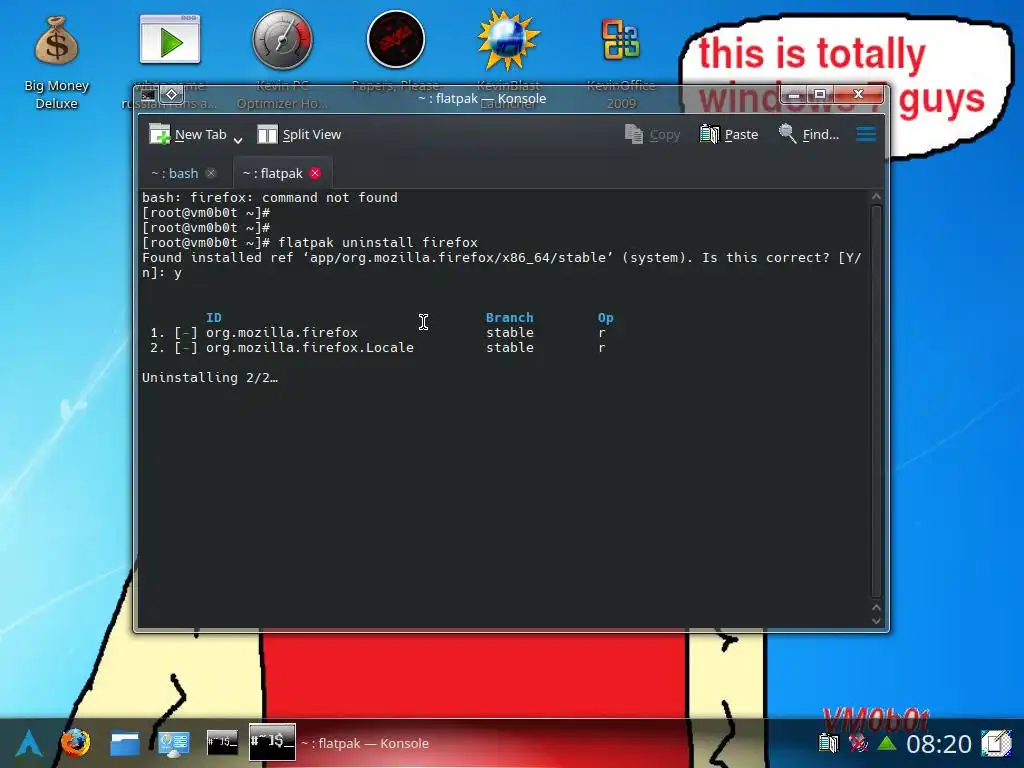Click the New Tab button
This screenshot has width=1024, height=768.
click(x=188, y=135)
